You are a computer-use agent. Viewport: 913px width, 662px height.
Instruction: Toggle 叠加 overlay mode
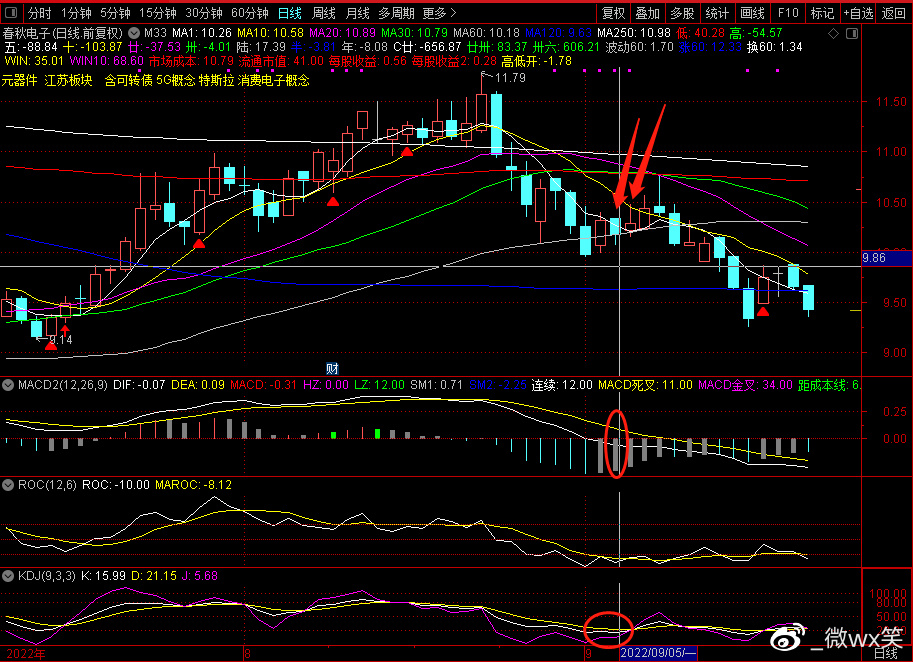point(647,14)
